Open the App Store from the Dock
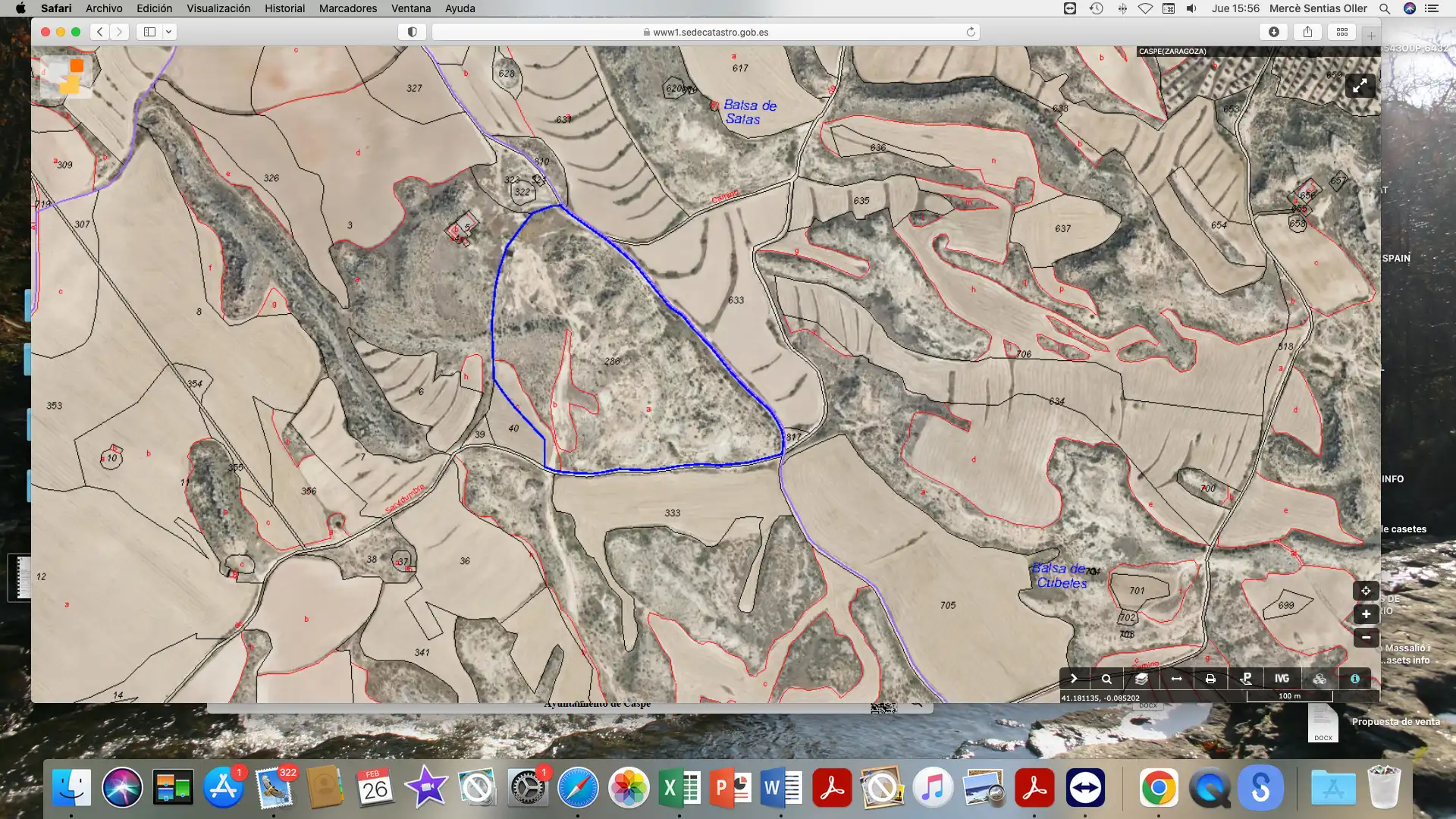This screenshot has height=819, width=1456. 223,788
